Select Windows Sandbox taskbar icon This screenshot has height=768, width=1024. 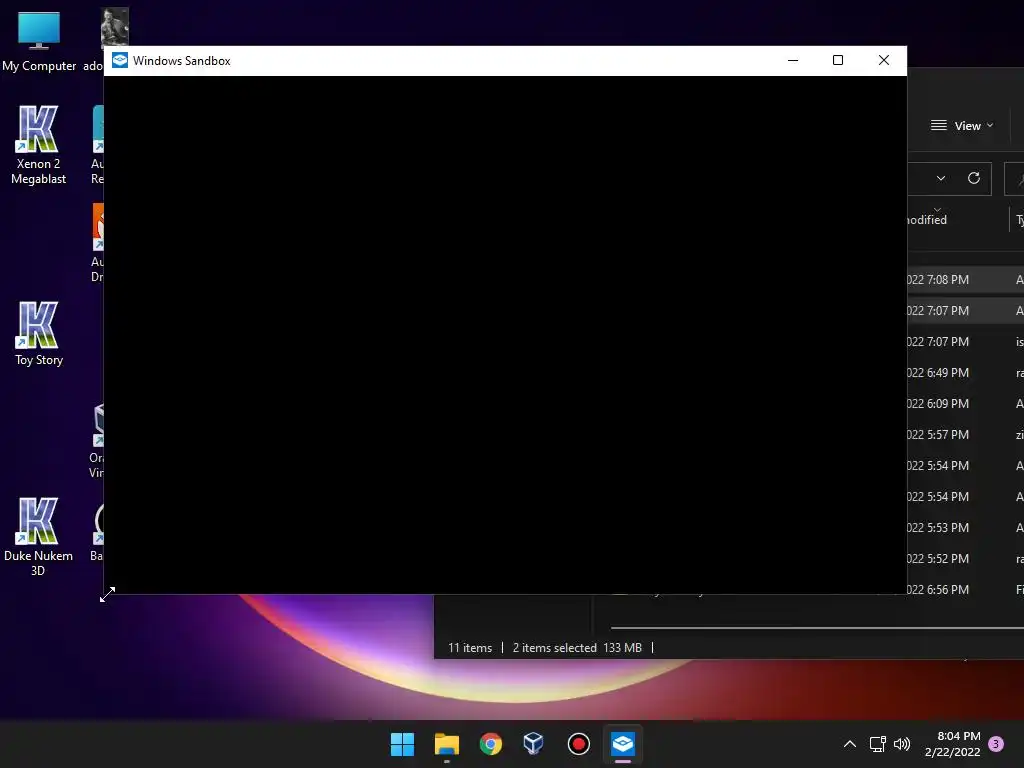pyautogui.click(x=622, y=744)
